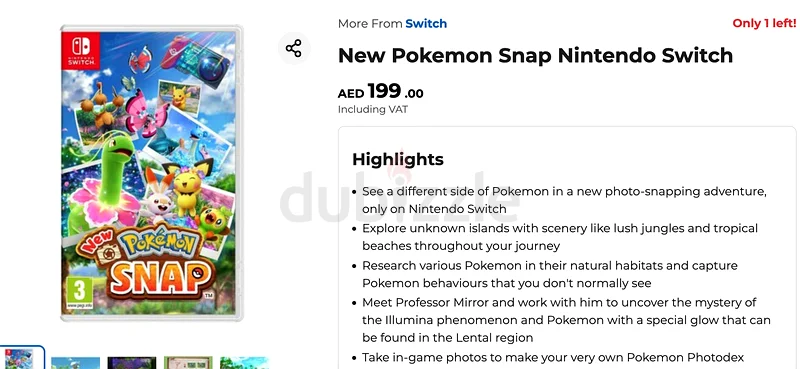Click the bullet about Pokemon Photodex photos
This screenshot has height=369, width=800.
tap(548, 357)
